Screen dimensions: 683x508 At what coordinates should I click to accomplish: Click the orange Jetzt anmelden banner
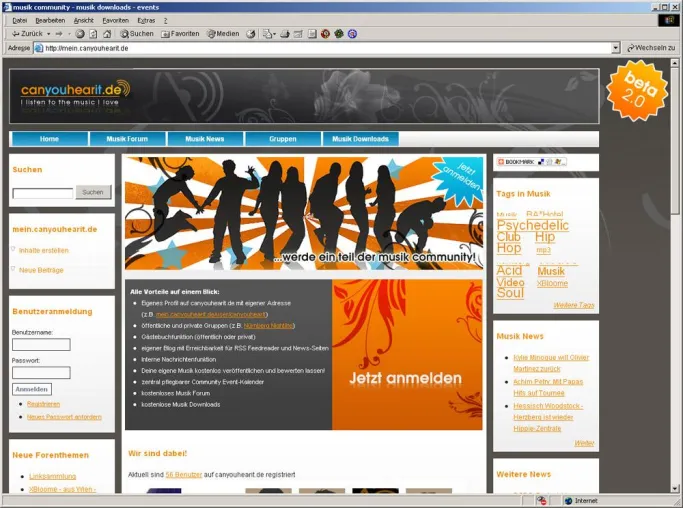[x=407, y=355]
